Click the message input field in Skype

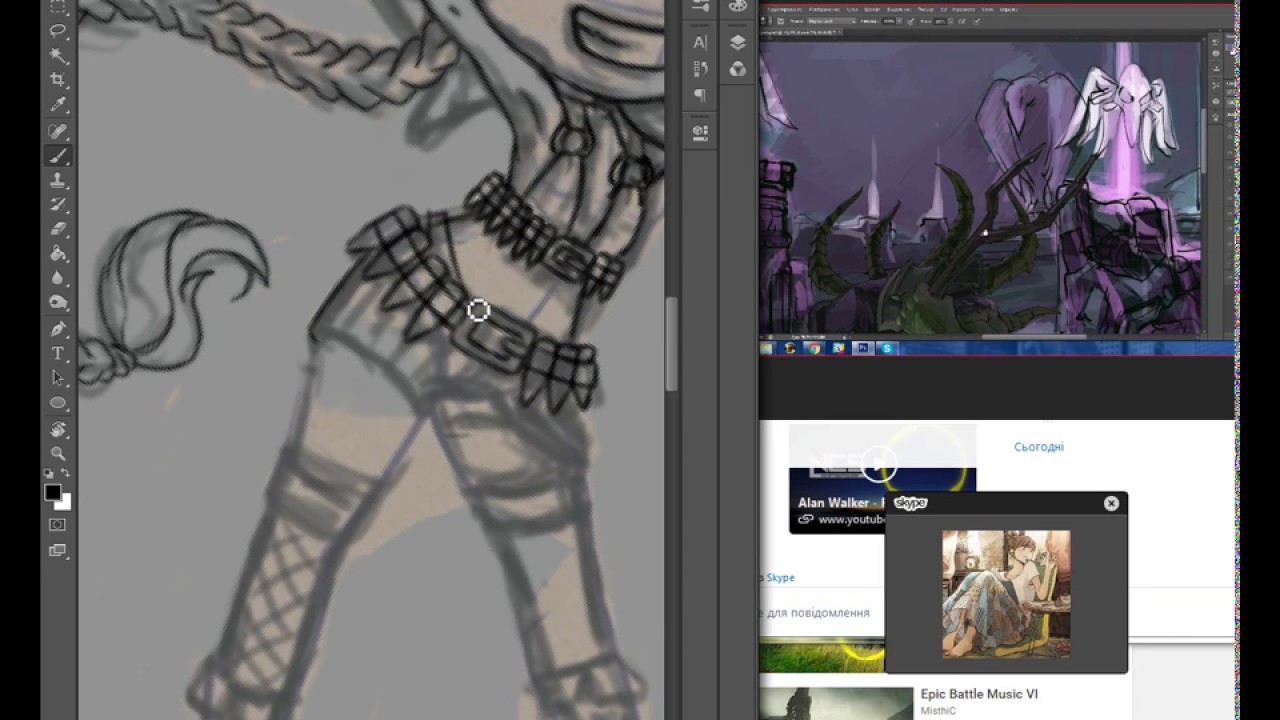click(x=822, y=613)
